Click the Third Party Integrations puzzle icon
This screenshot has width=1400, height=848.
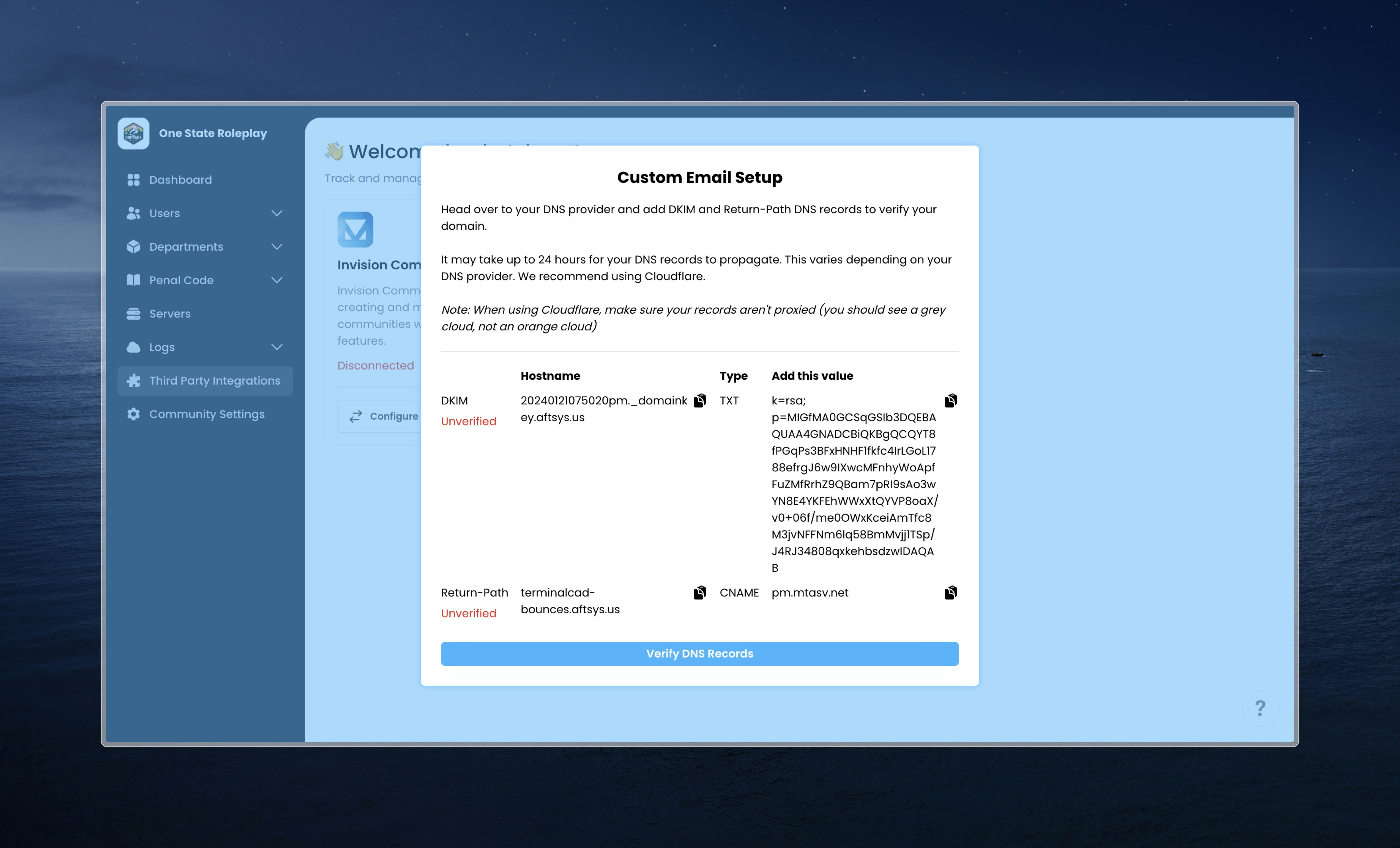[133, 381]
